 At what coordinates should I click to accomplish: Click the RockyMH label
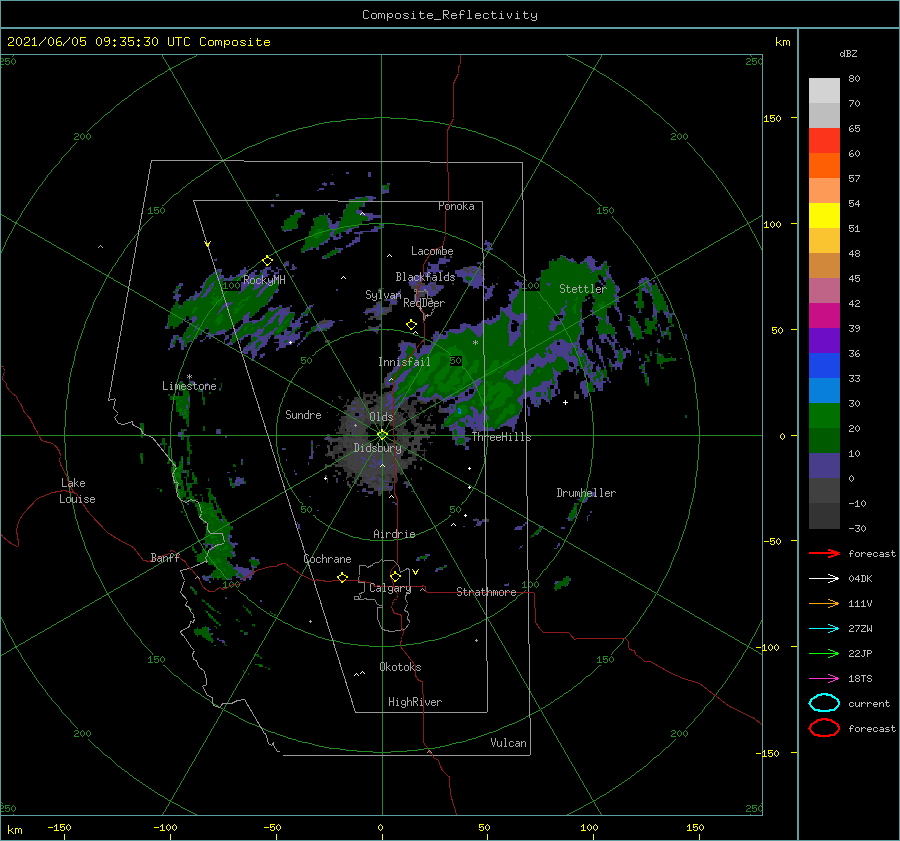click(x=264, y=280)
